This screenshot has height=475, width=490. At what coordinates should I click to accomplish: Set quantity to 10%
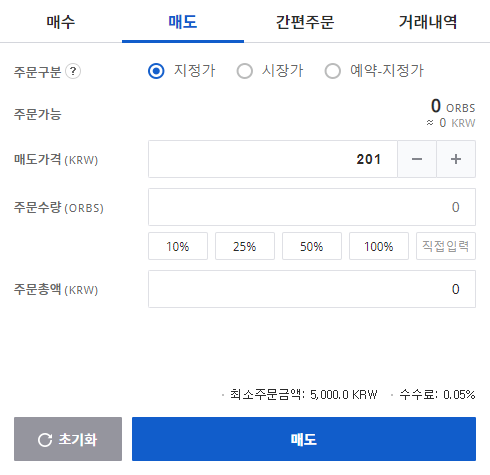coord(178,246)
